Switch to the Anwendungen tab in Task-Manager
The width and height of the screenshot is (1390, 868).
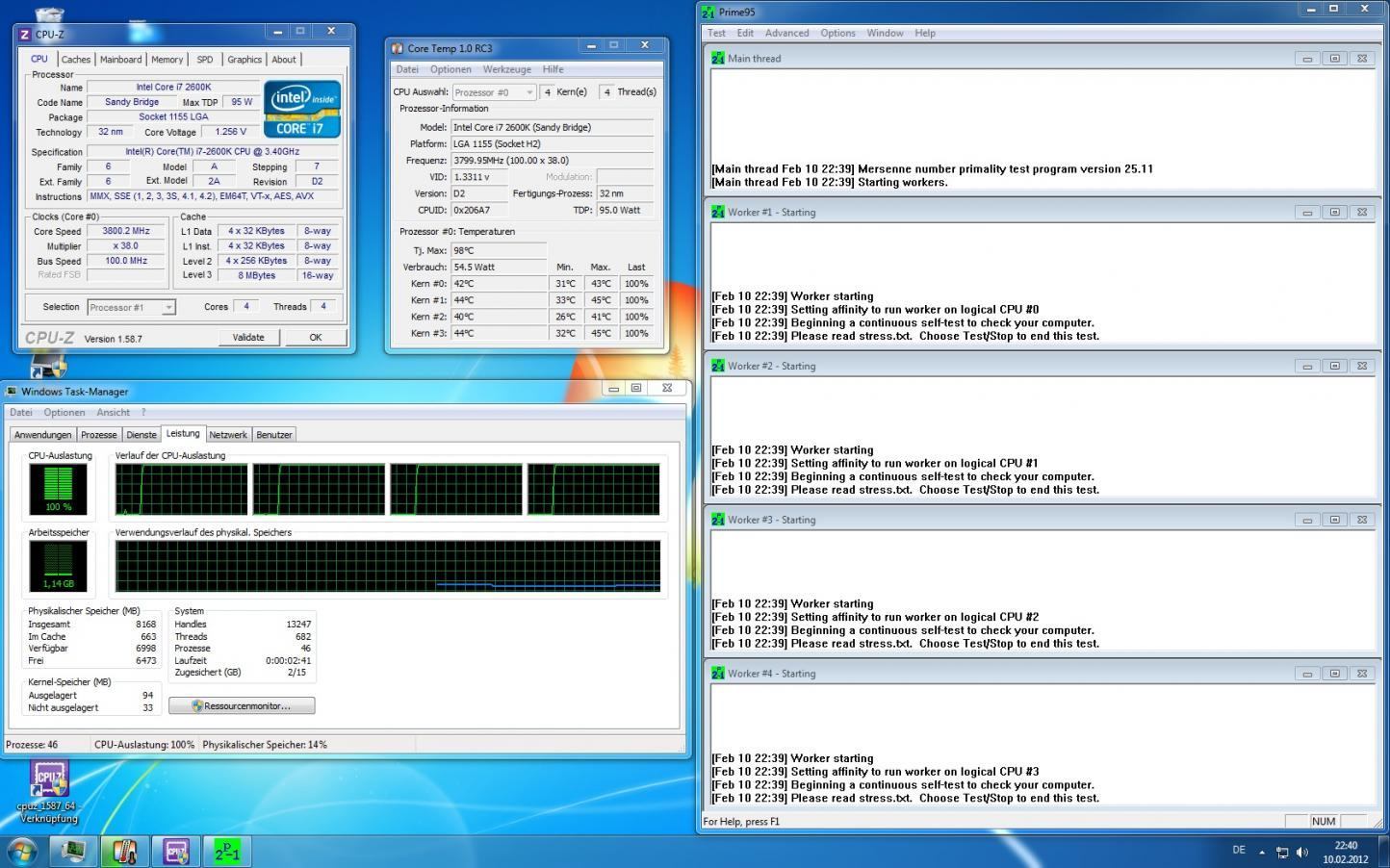pyautogui.click(x=43, y=435)
